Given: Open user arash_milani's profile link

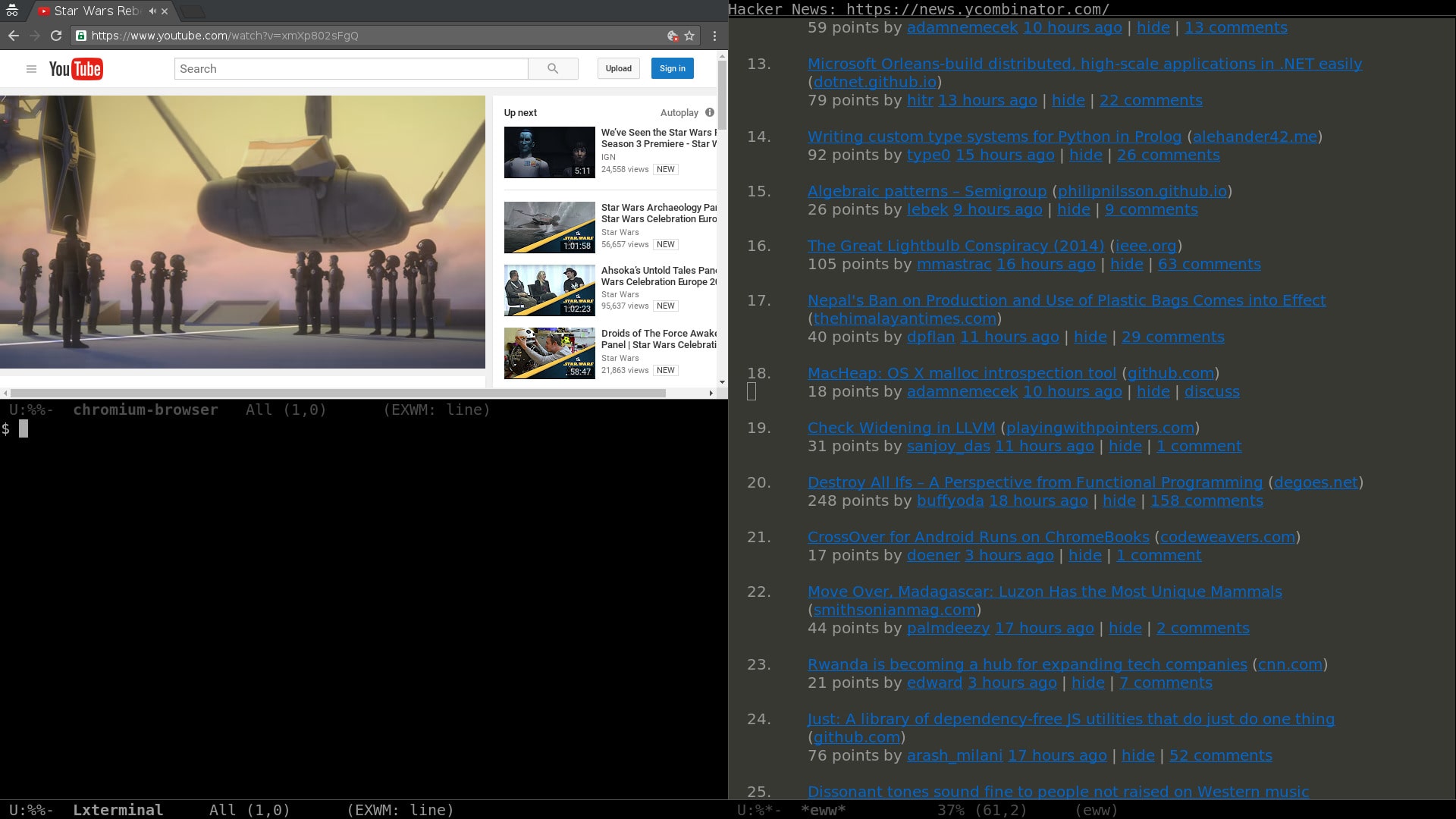Looking at the screenshot, I should pyautogui.click(x=954, y=755).
